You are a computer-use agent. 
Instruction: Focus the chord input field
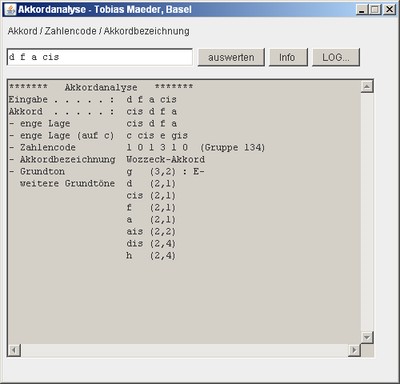point(100,57)
